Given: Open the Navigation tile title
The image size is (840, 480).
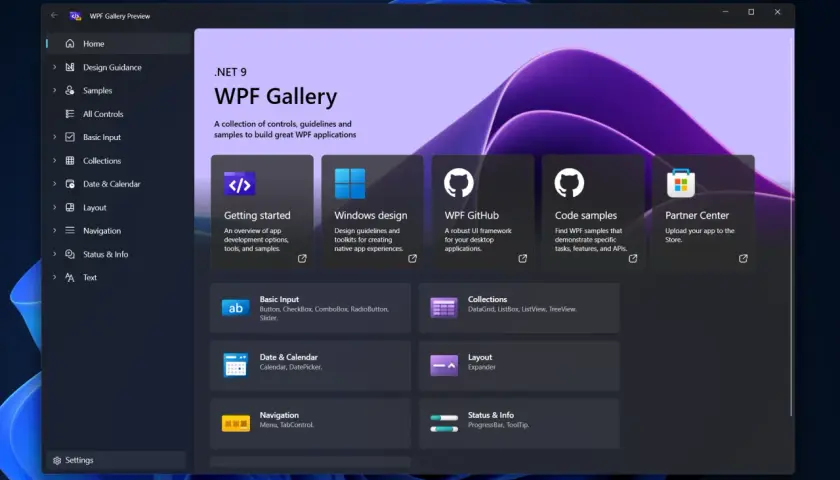Looking at the screenshot, I should 279,415.
